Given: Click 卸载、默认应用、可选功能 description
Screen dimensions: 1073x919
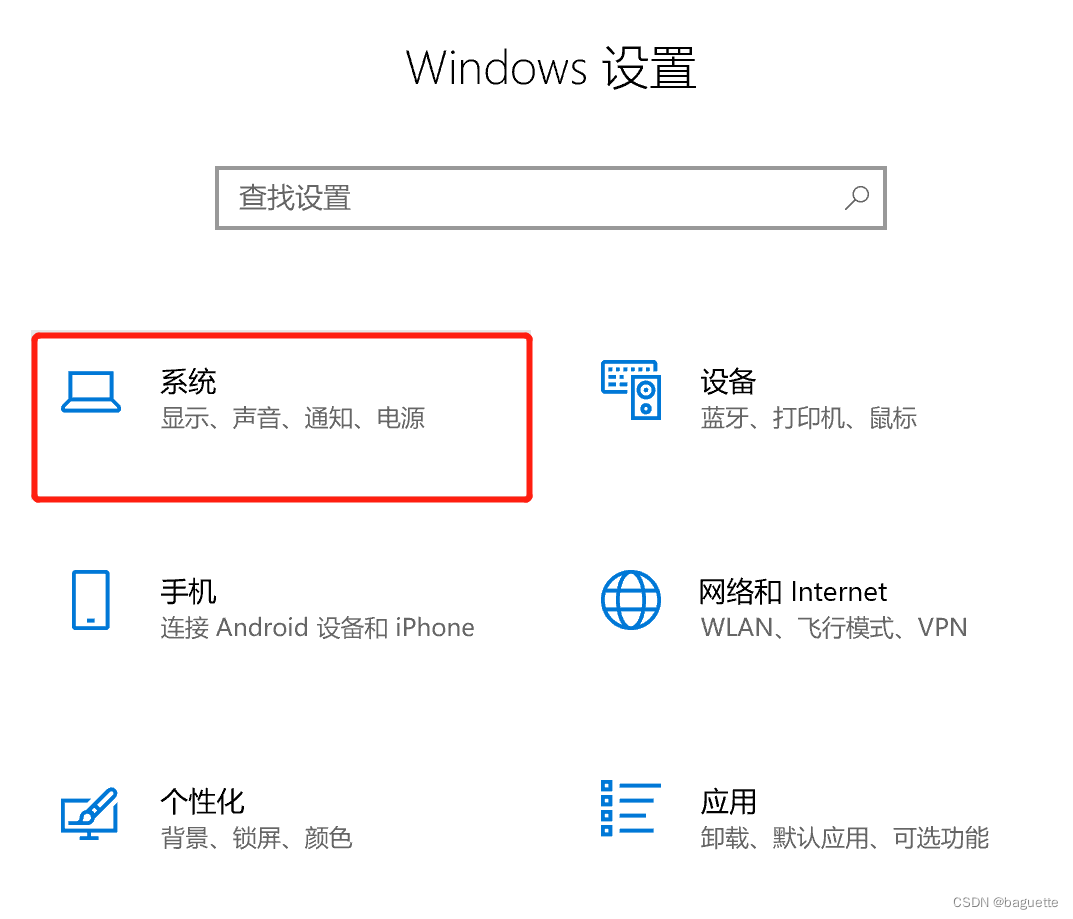Looking at the screenshot, I should coord(844,838).
